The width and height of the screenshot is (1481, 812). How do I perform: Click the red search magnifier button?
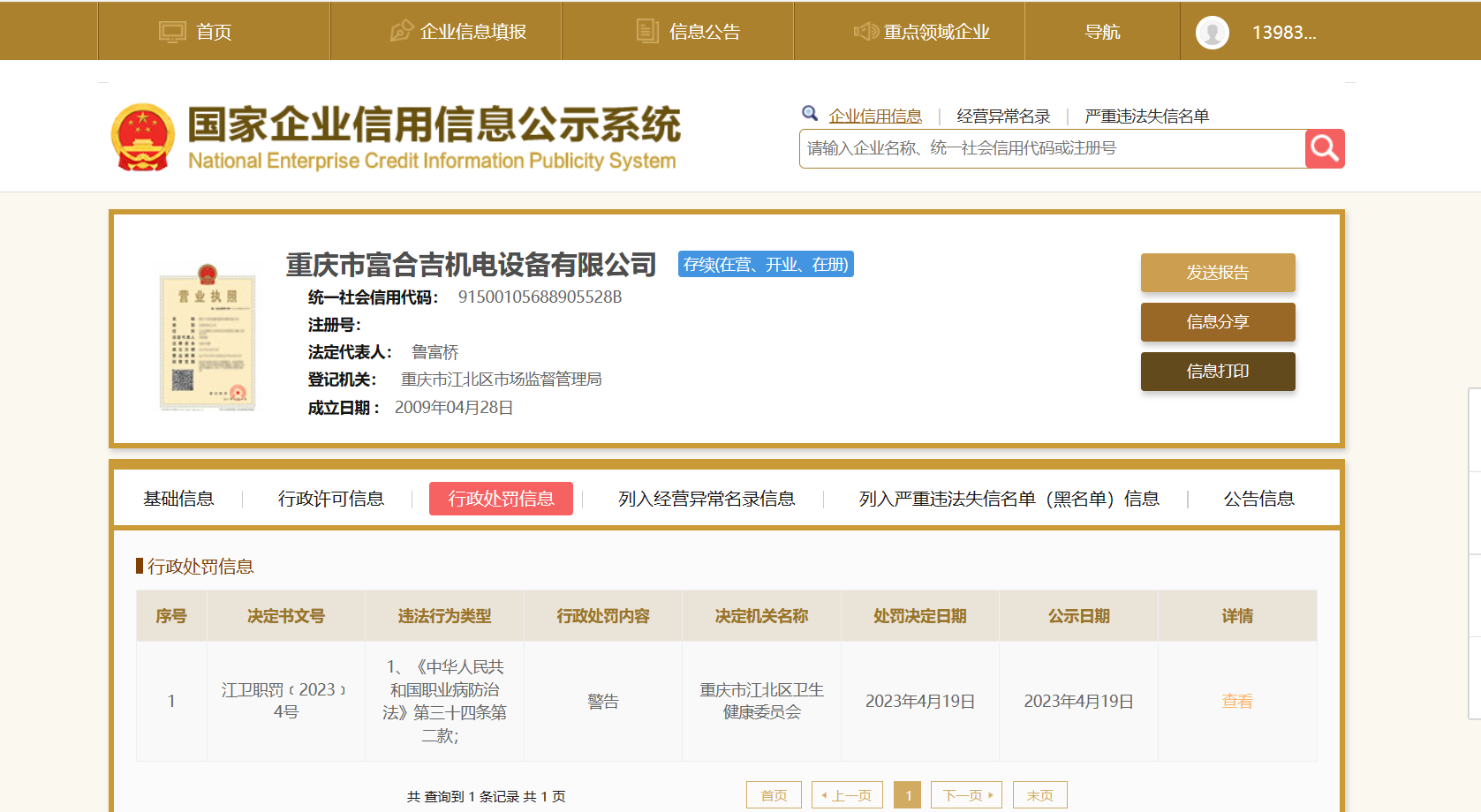click(x=1325, y=148)
